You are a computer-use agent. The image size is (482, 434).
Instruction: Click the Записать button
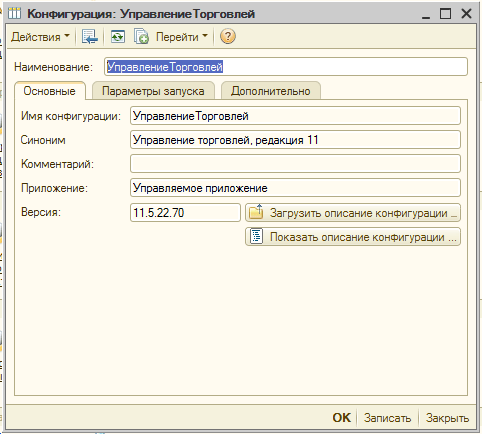tap(387, 418)
